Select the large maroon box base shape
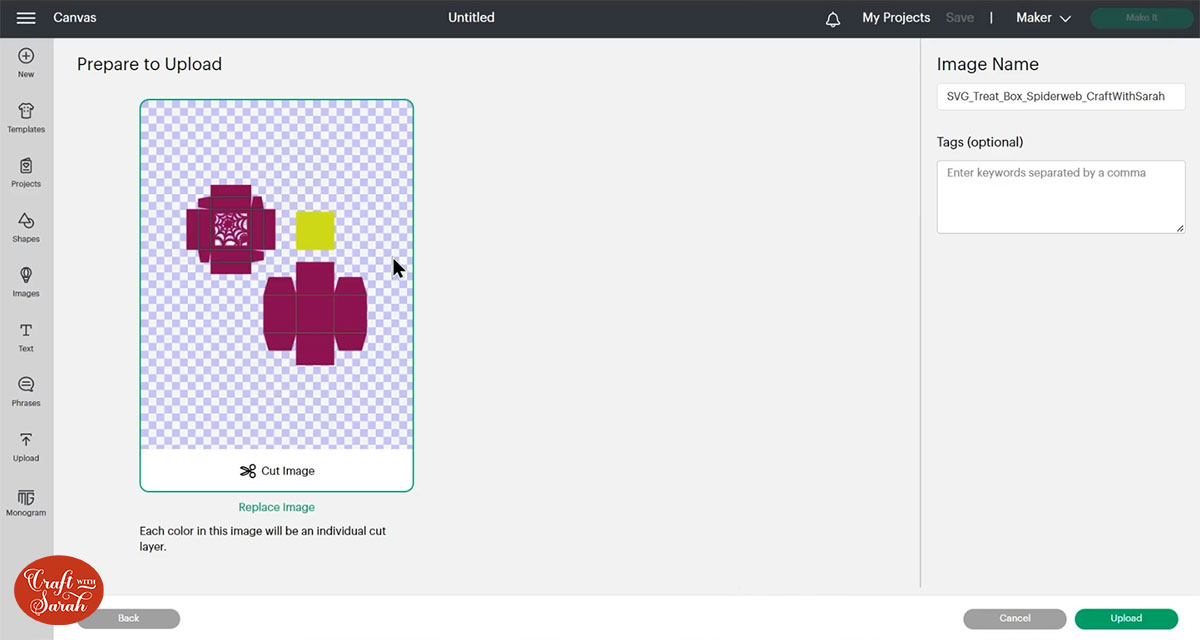 point(315,313)
